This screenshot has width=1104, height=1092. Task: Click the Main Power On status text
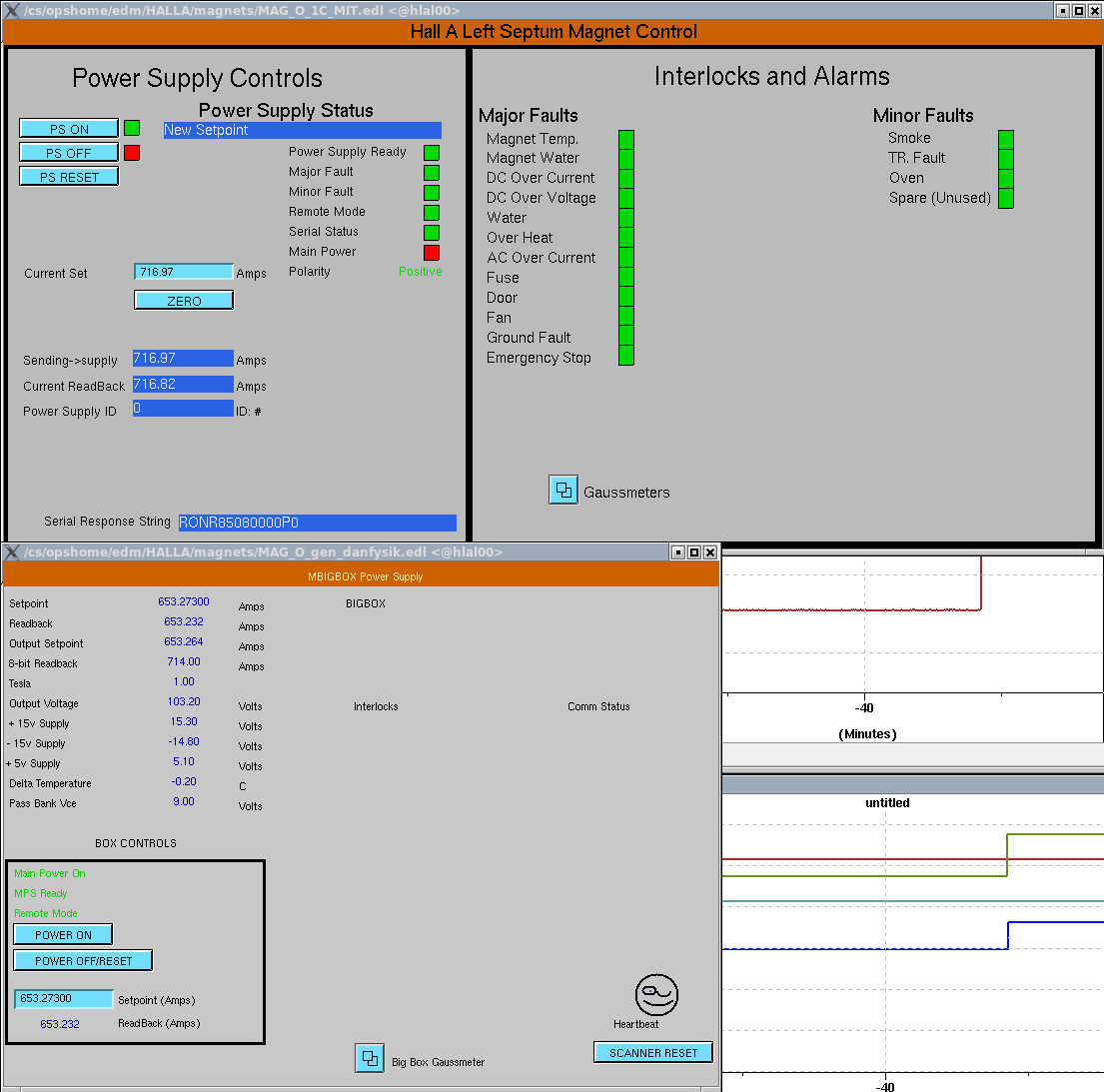click(x=49, y=873)
